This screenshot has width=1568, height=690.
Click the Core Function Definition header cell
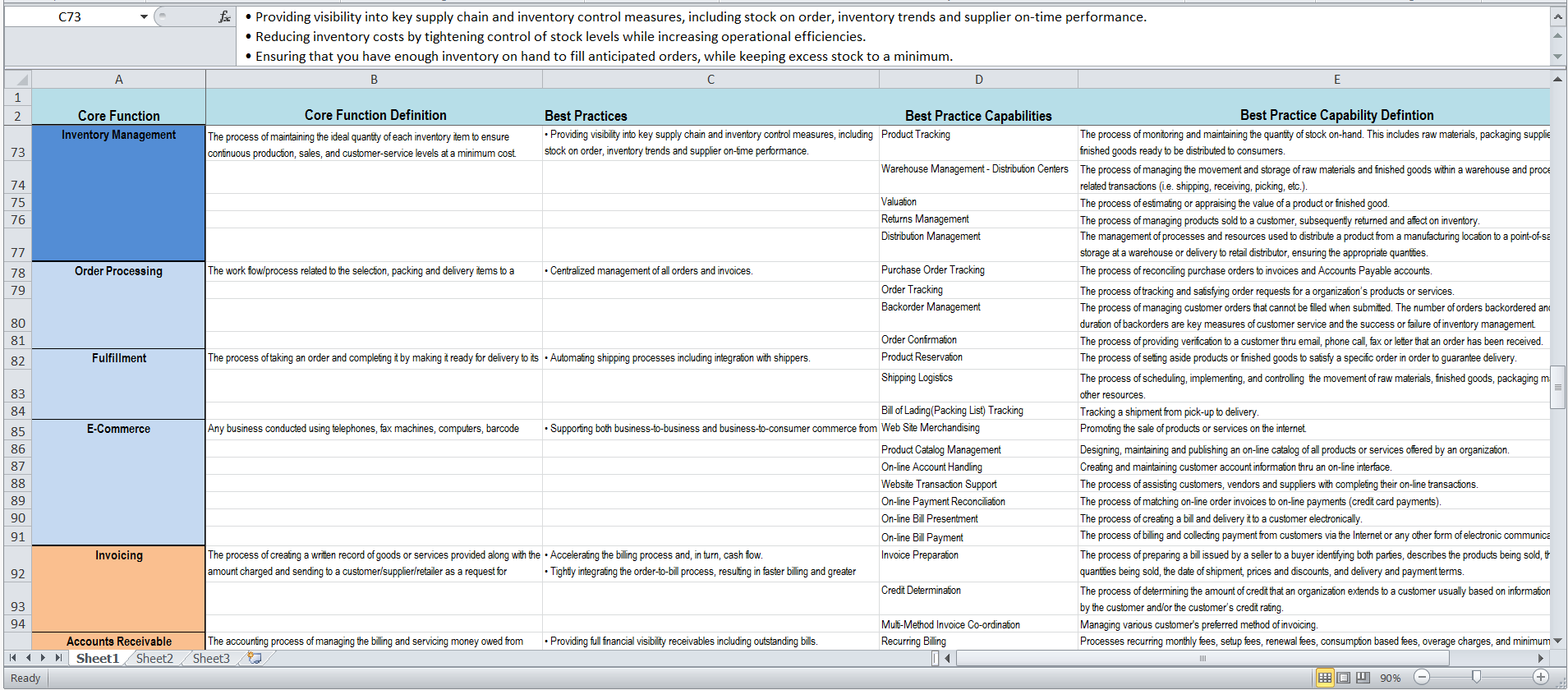tap(375, 115)
